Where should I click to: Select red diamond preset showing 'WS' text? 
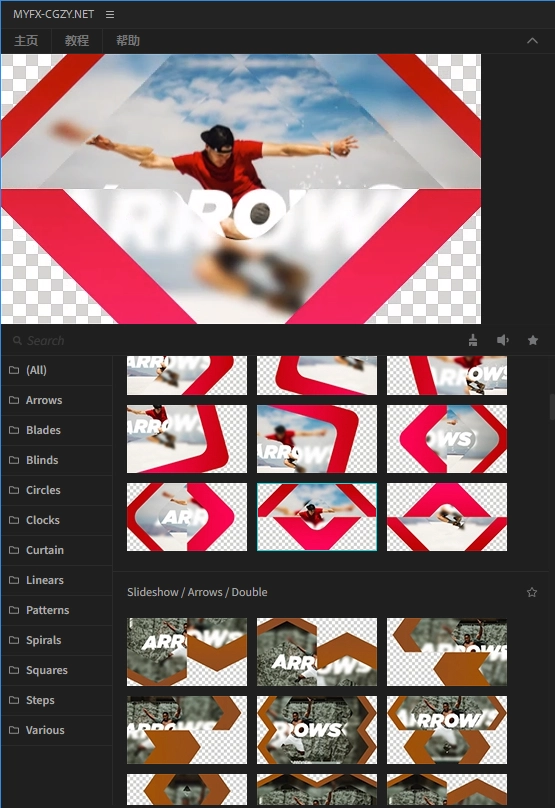click(x=447, y=439)
